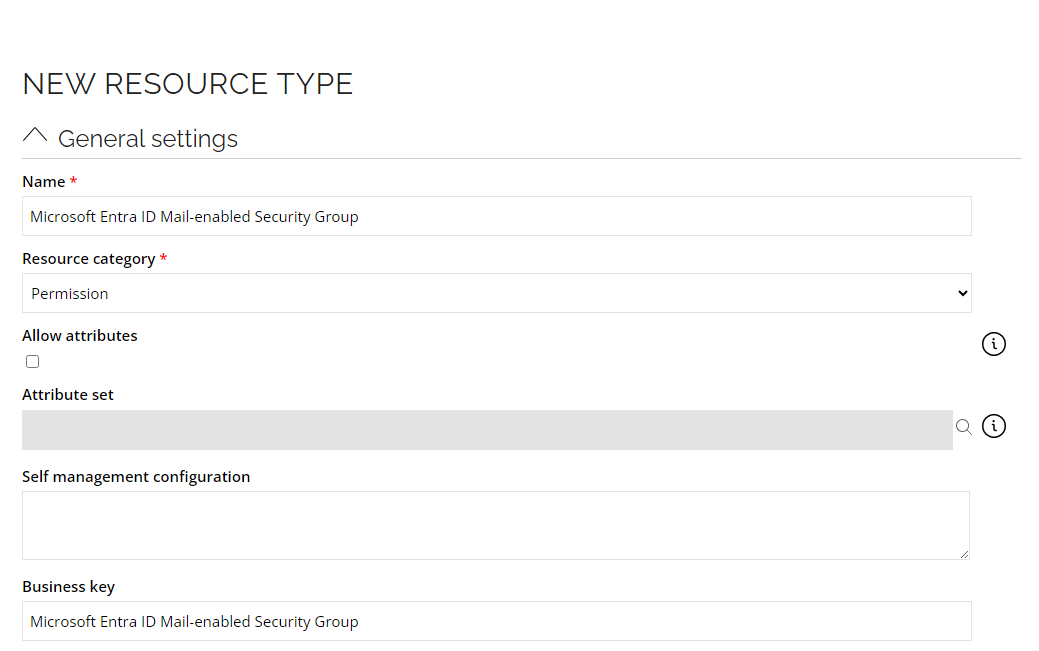Show info for Allow attributes

click(993, 344)
